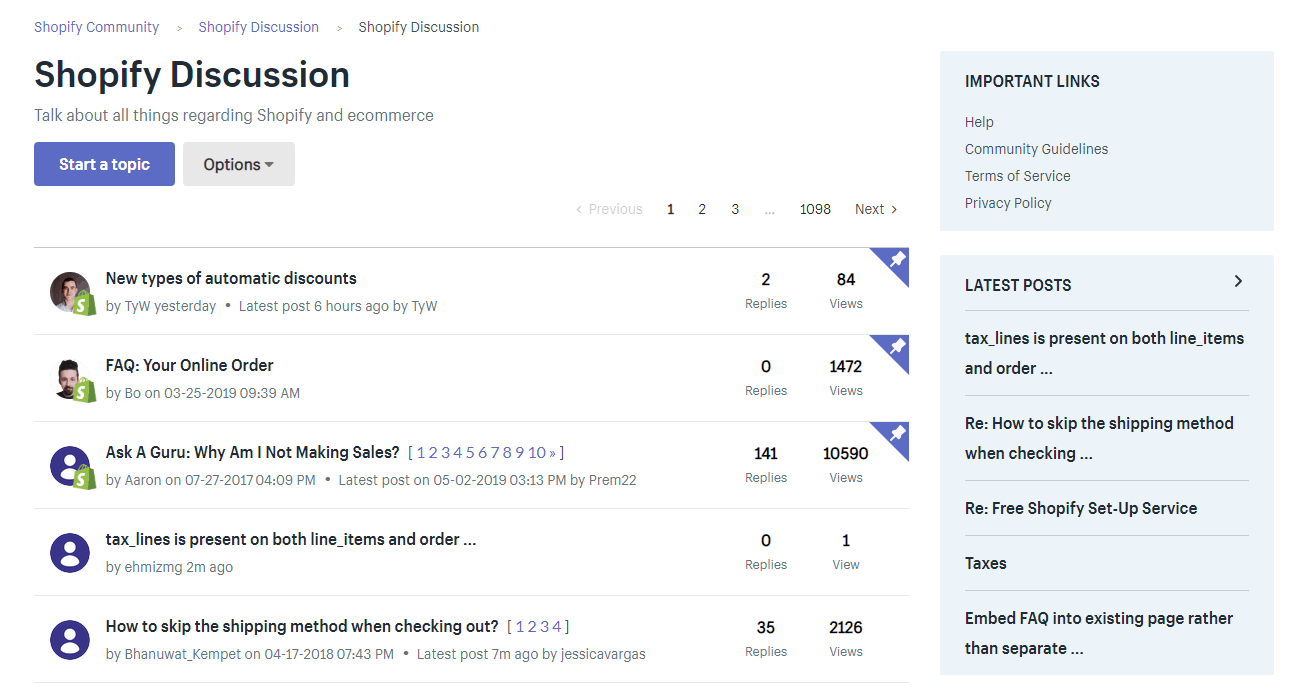View author TyW's profile after 'by' on discounts topic
This screenshot has height=697, width=1297.
click(x=136, y=306)
